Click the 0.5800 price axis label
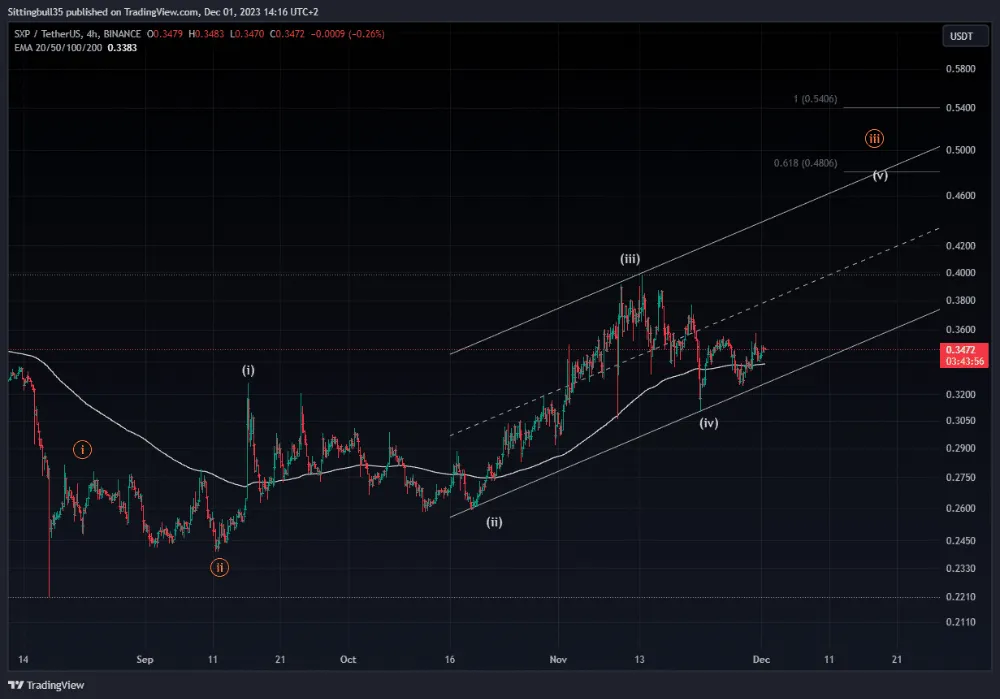Viewport: 1000px width, 699px height. [960, 69]
